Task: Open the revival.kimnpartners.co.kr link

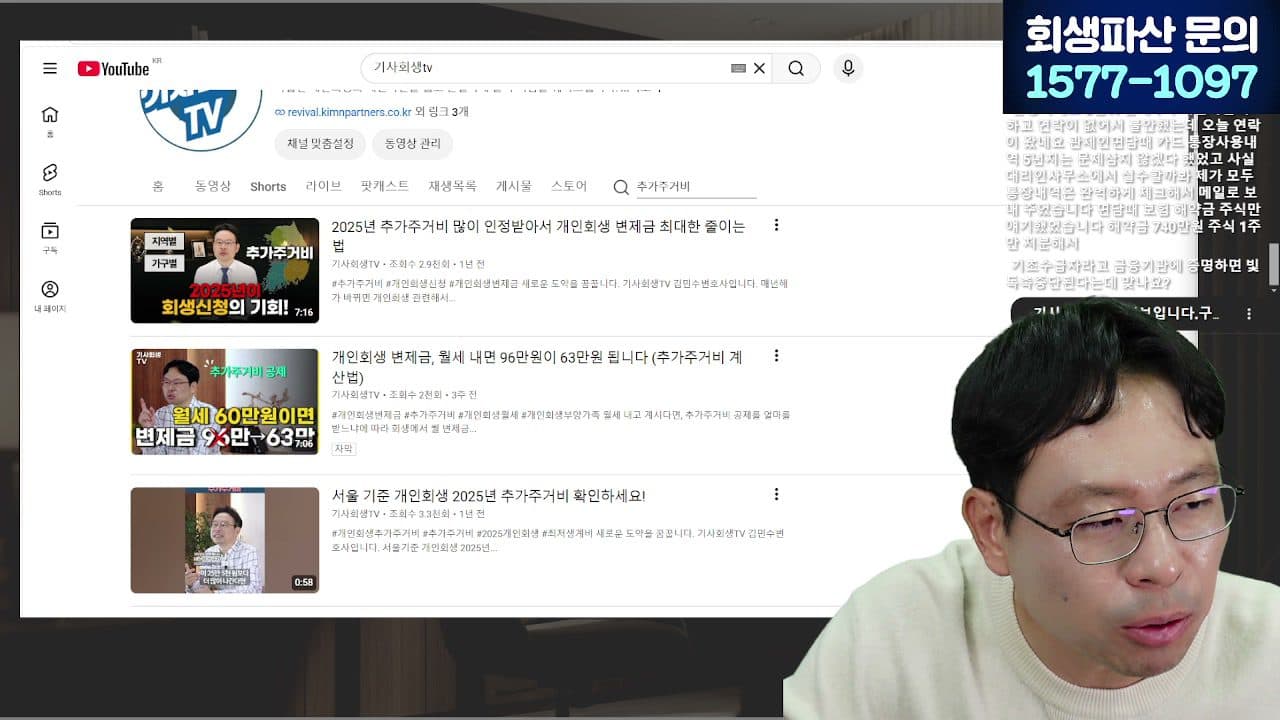Action: tap(350, 112)
